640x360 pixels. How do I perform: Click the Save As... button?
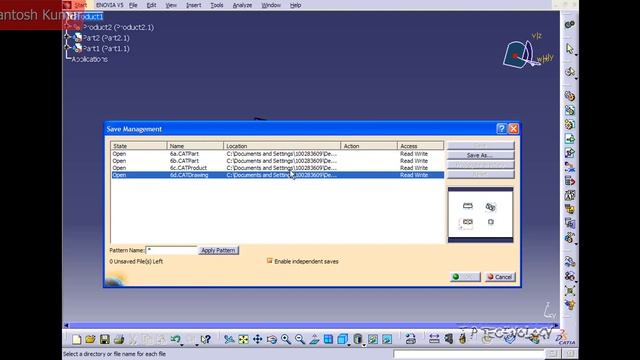(x=480, y=155)
